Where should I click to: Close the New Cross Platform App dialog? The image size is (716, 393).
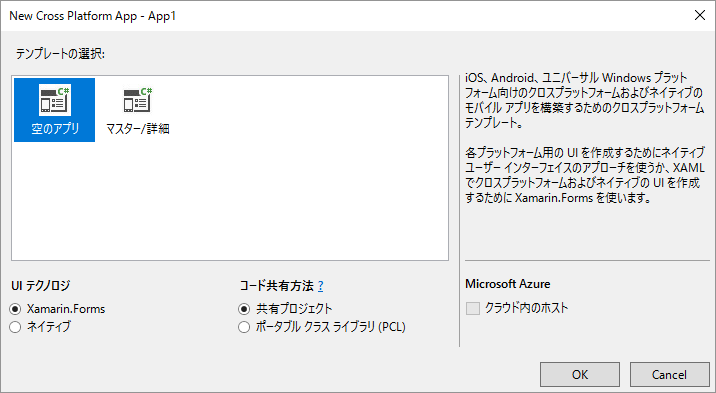[x=700, y=15]
